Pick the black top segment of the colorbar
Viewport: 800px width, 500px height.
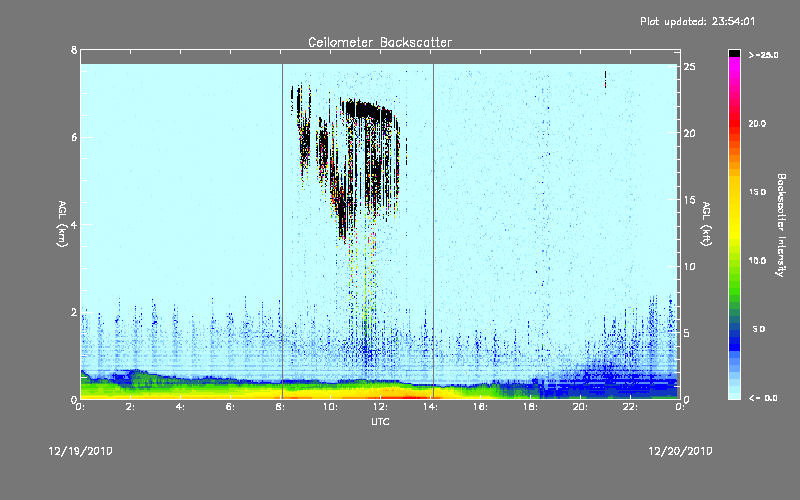734,53
